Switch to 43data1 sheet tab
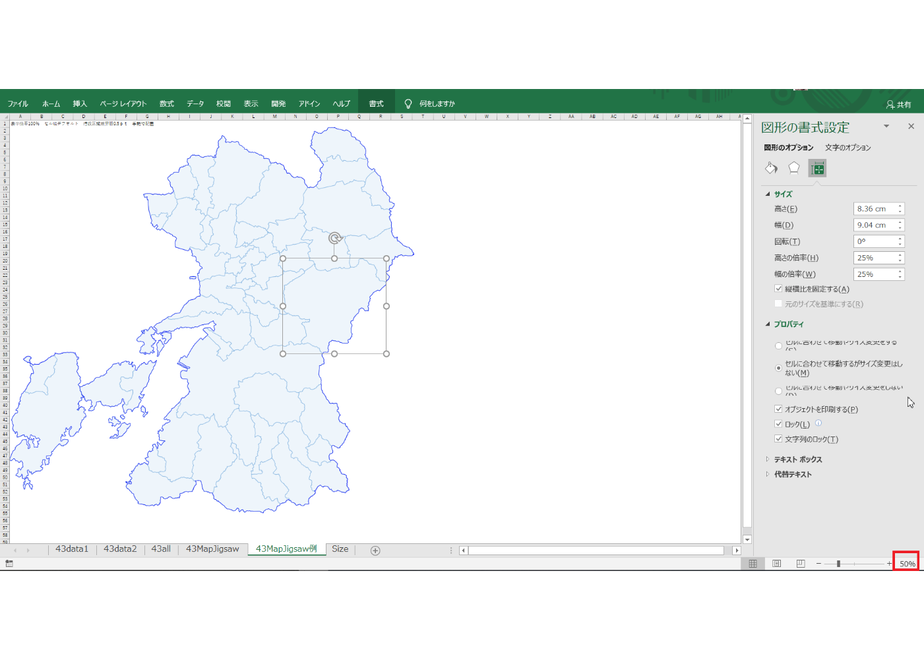The height and width of the screenshot is (660, 924). (x=72, y=549)
